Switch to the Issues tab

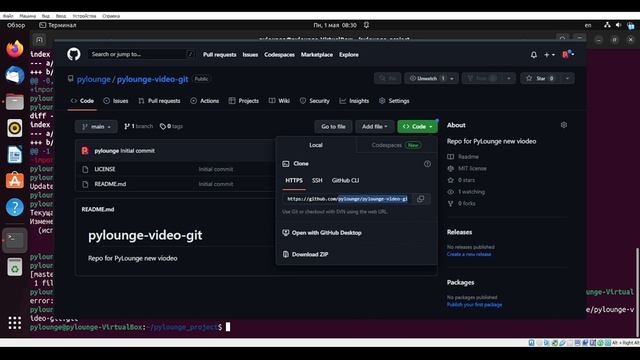tap(116, 101)
